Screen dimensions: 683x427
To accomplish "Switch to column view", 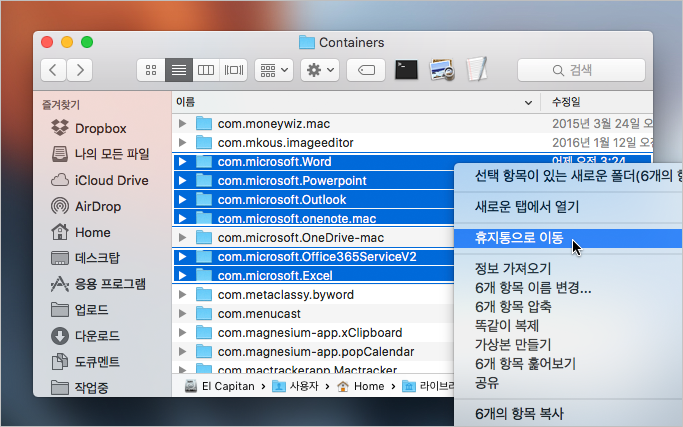I will (206, 70).
